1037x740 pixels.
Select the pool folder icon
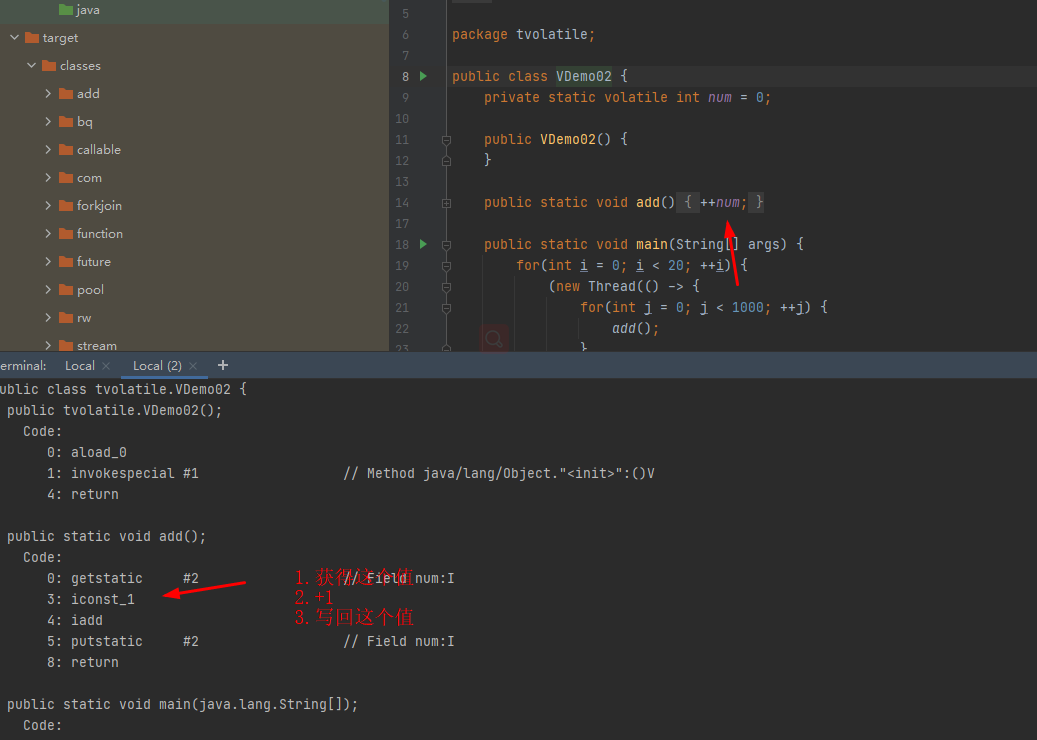click(65, 290)
